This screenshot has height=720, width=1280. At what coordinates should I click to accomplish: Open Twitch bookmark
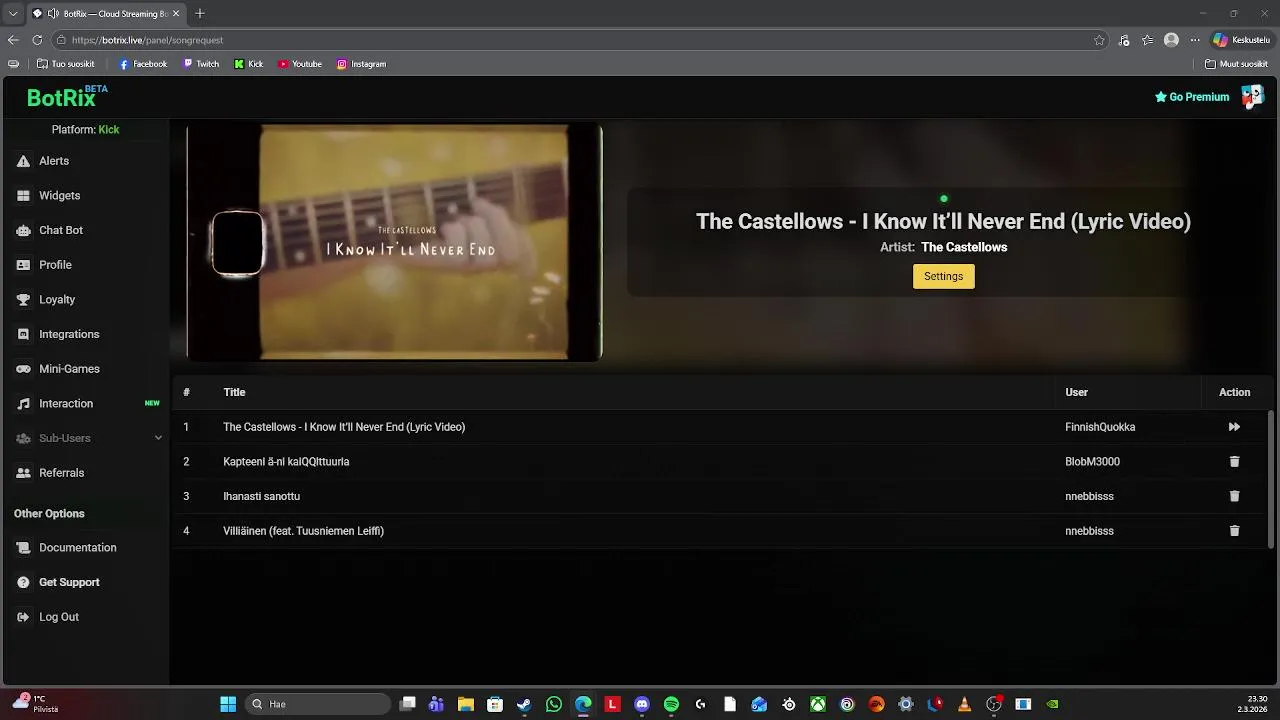(x=201, y=64)
